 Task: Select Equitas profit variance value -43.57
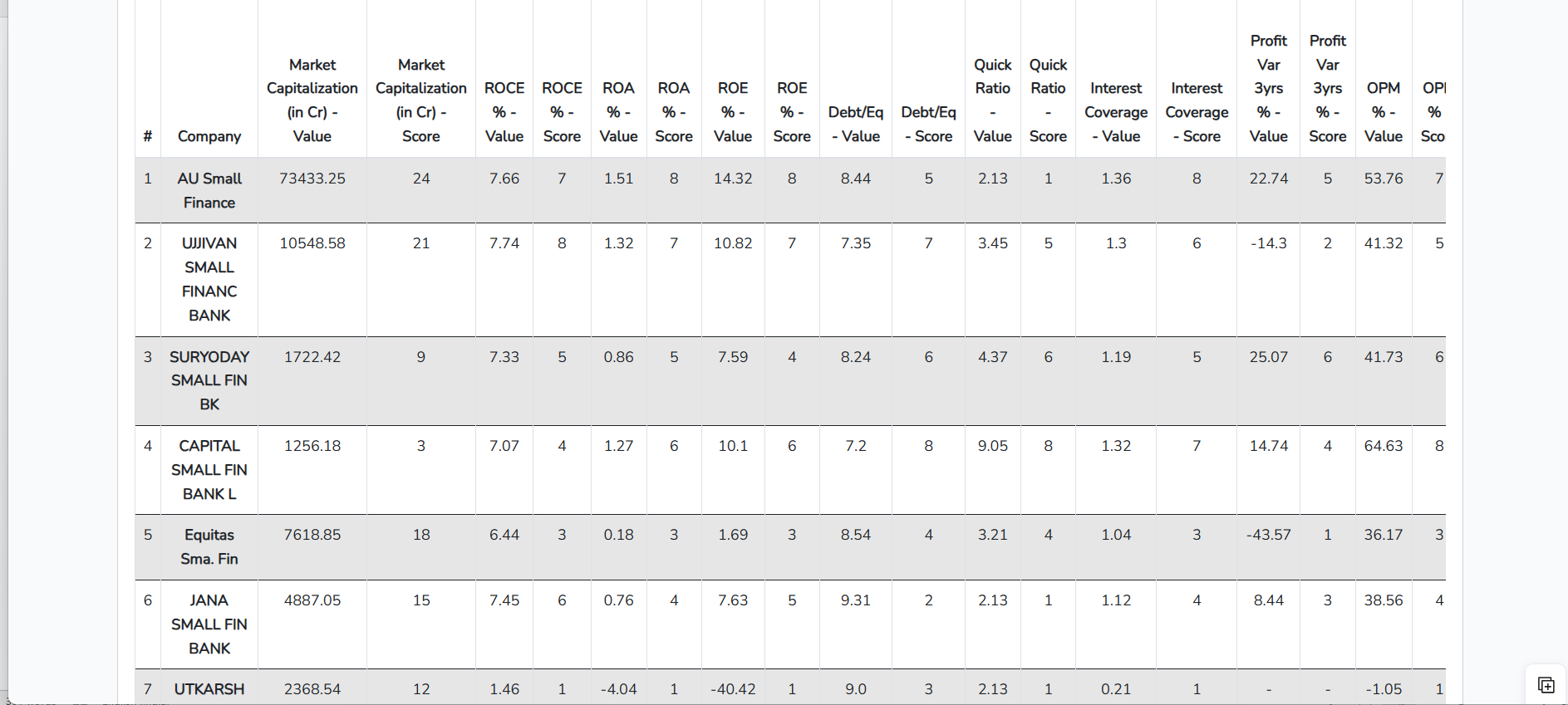(x=1269, y=535)
